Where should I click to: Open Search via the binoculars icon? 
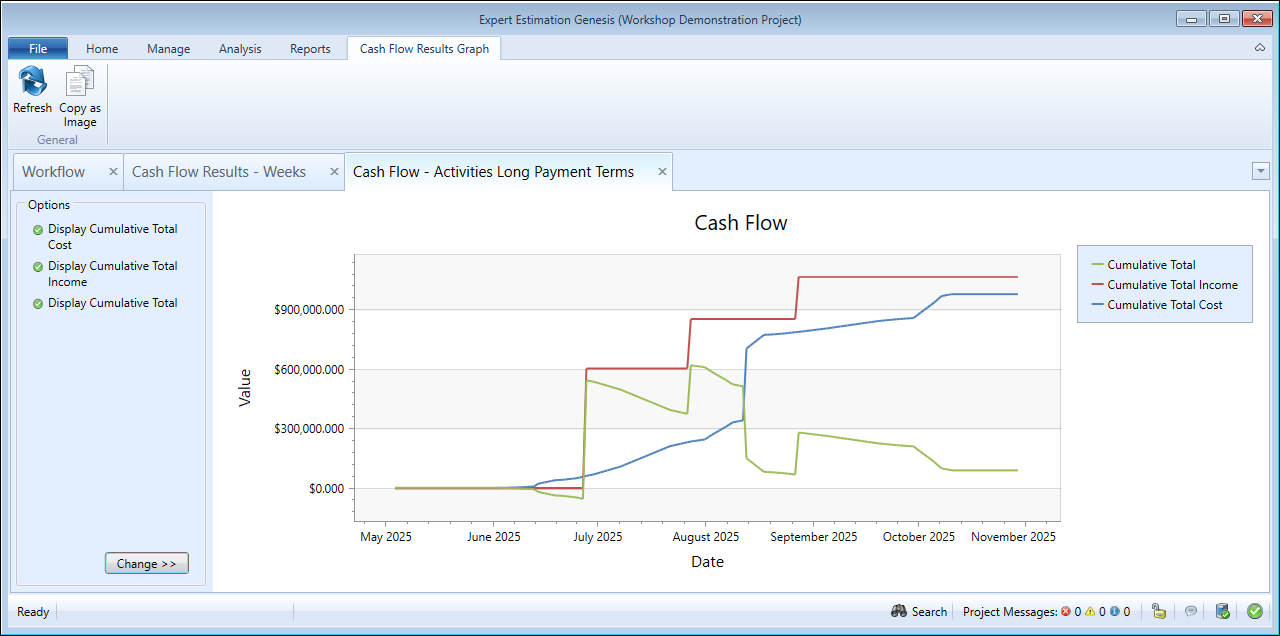click(x=899, y=611)
